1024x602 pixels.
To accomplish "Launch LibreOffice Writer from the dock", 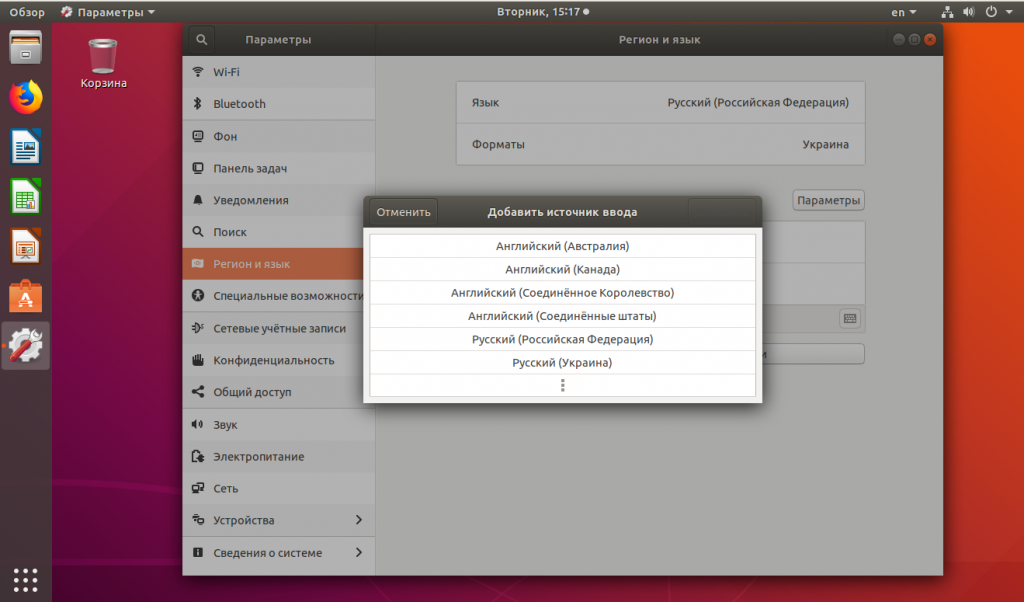I will (25, 147).
